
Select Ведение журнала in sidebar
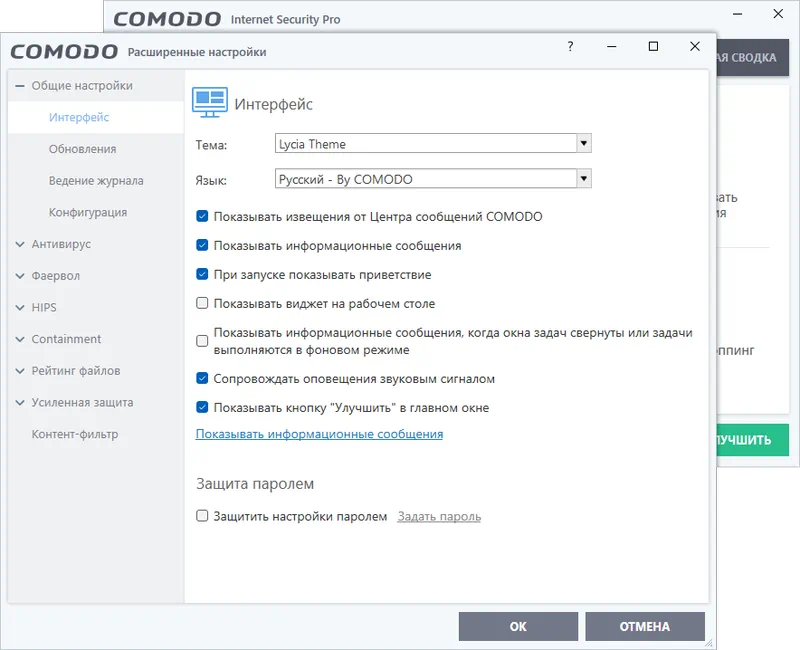click(96, 181)
